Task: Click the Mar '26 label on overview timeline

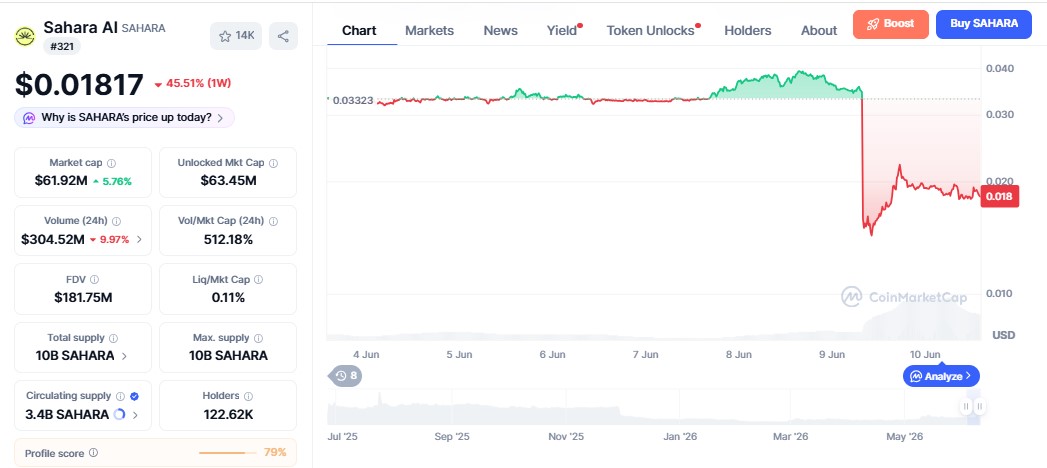Action: [791, 437]
